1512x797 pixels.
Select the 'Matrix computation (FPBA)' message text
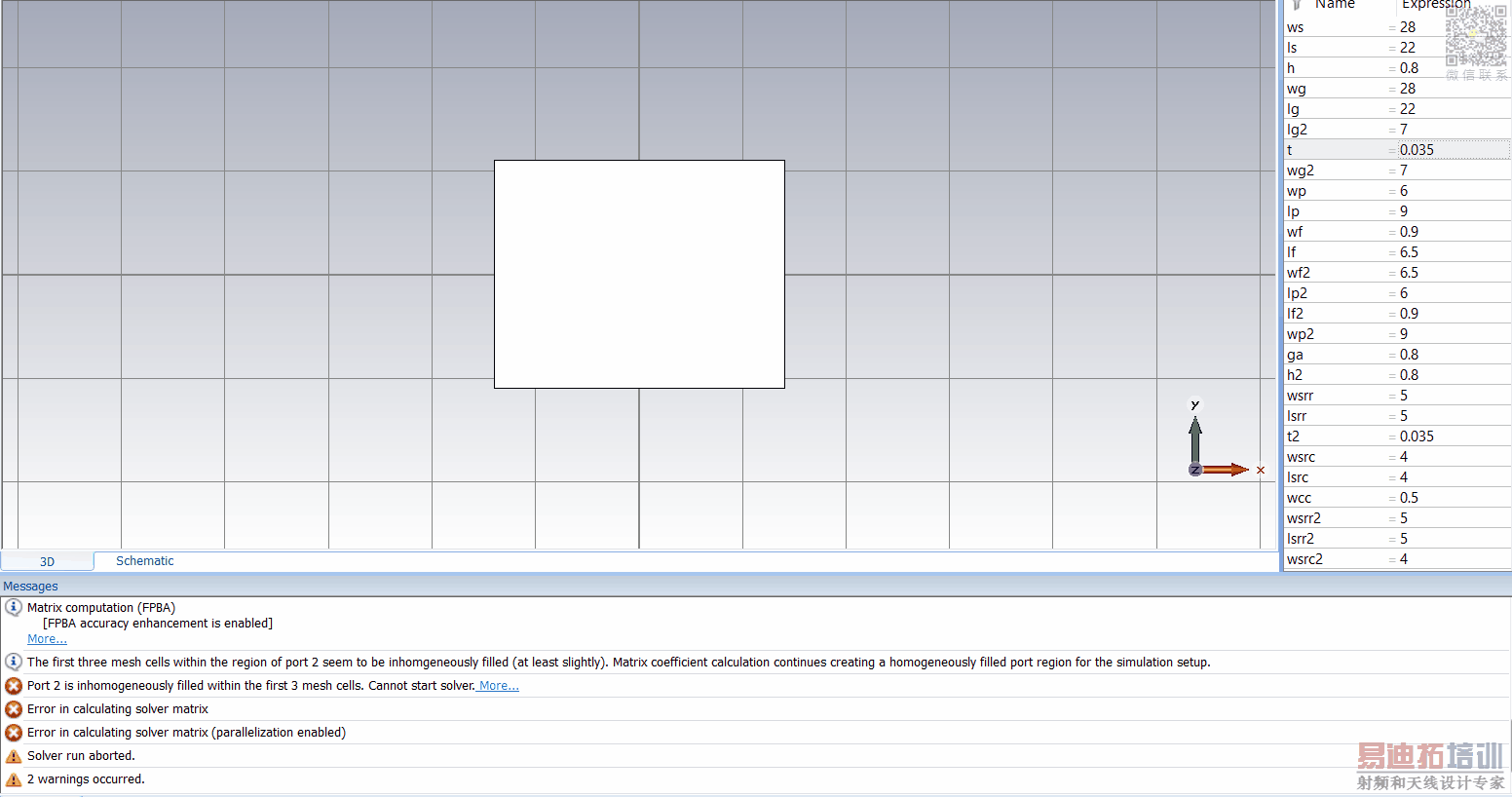pos(101,608)
